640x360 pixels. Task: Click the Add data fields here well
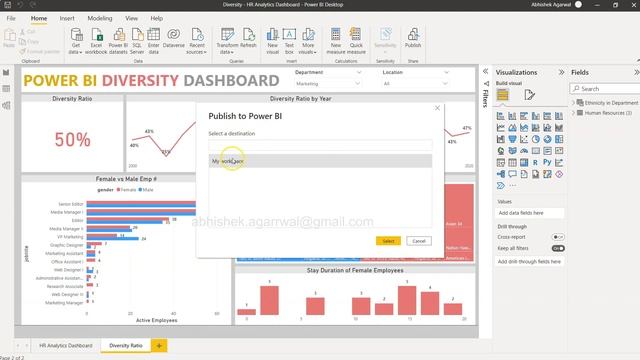click(x=530, y=213)
